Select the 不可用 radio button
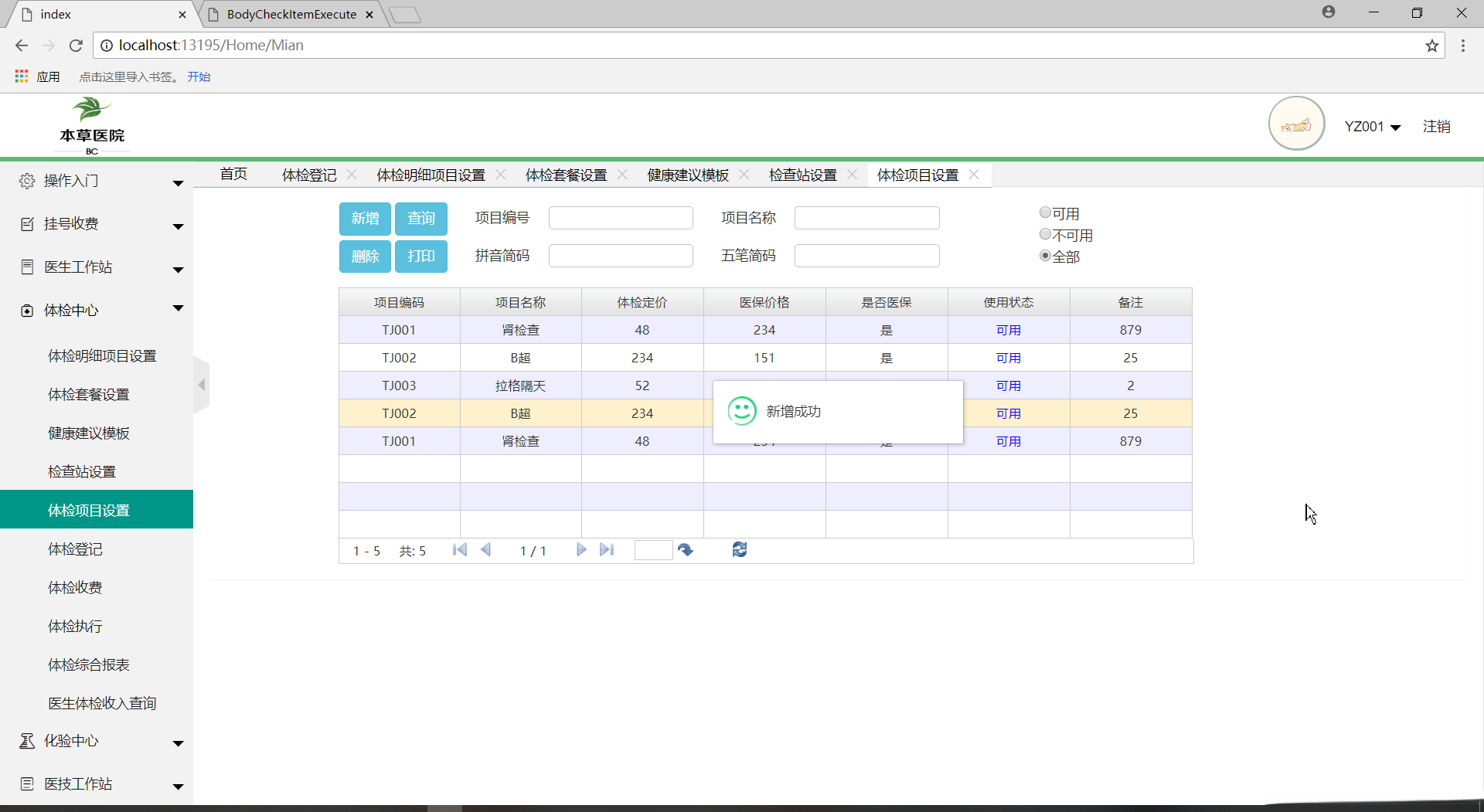The width and height of the screenshot is (1484, 812). coord(1045,234)
